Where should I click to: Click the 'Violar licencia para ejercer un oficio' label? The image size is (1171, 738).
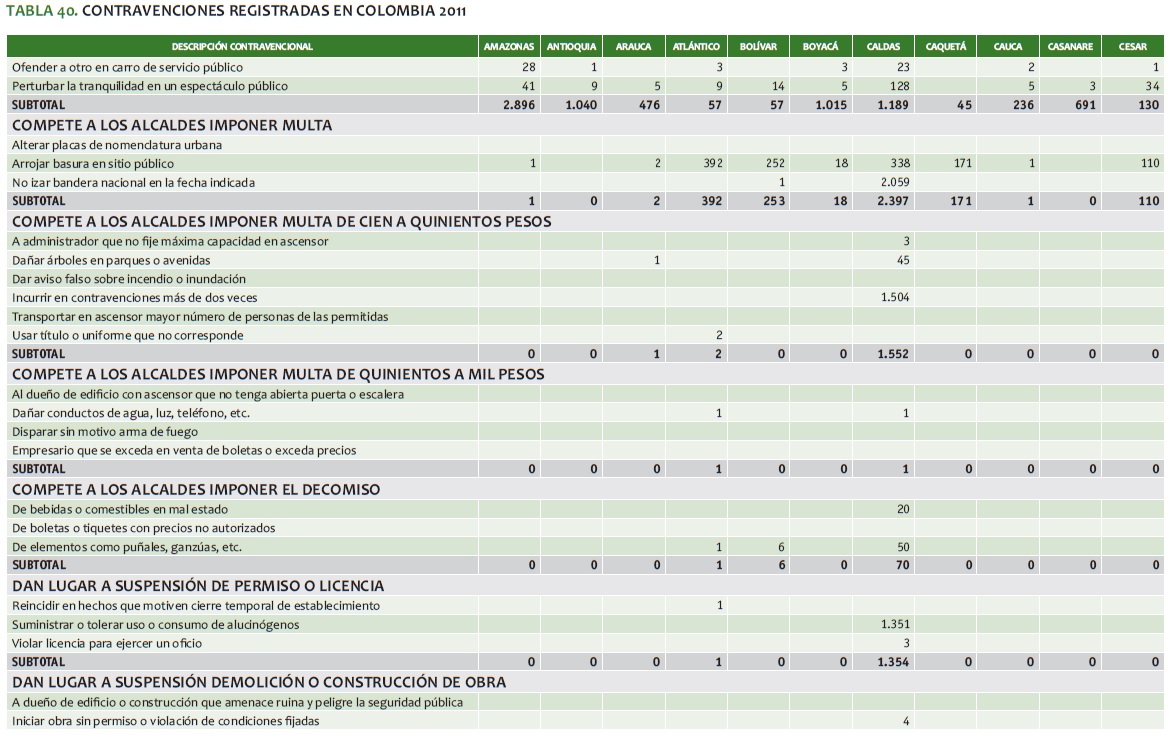coord(107,643)
